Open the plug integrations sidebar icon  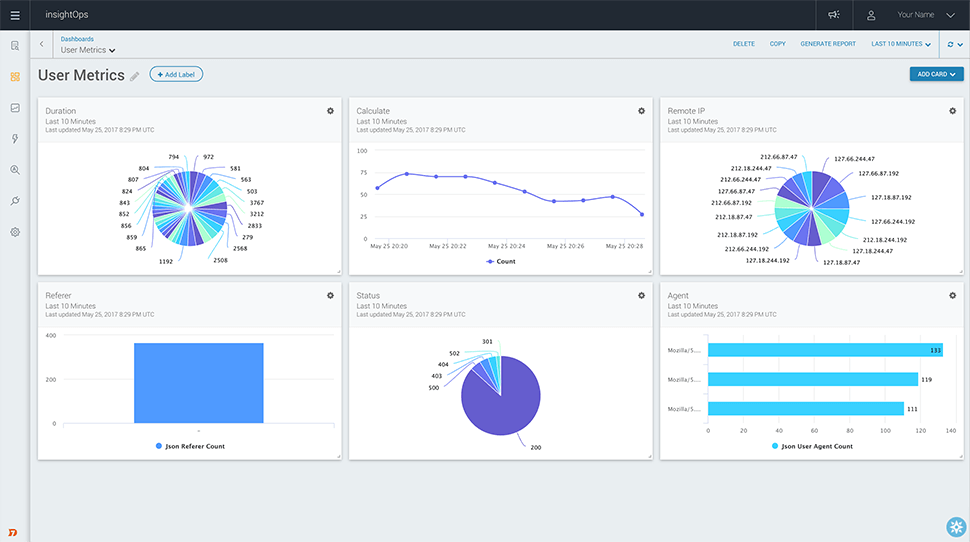tap(15, 201)
